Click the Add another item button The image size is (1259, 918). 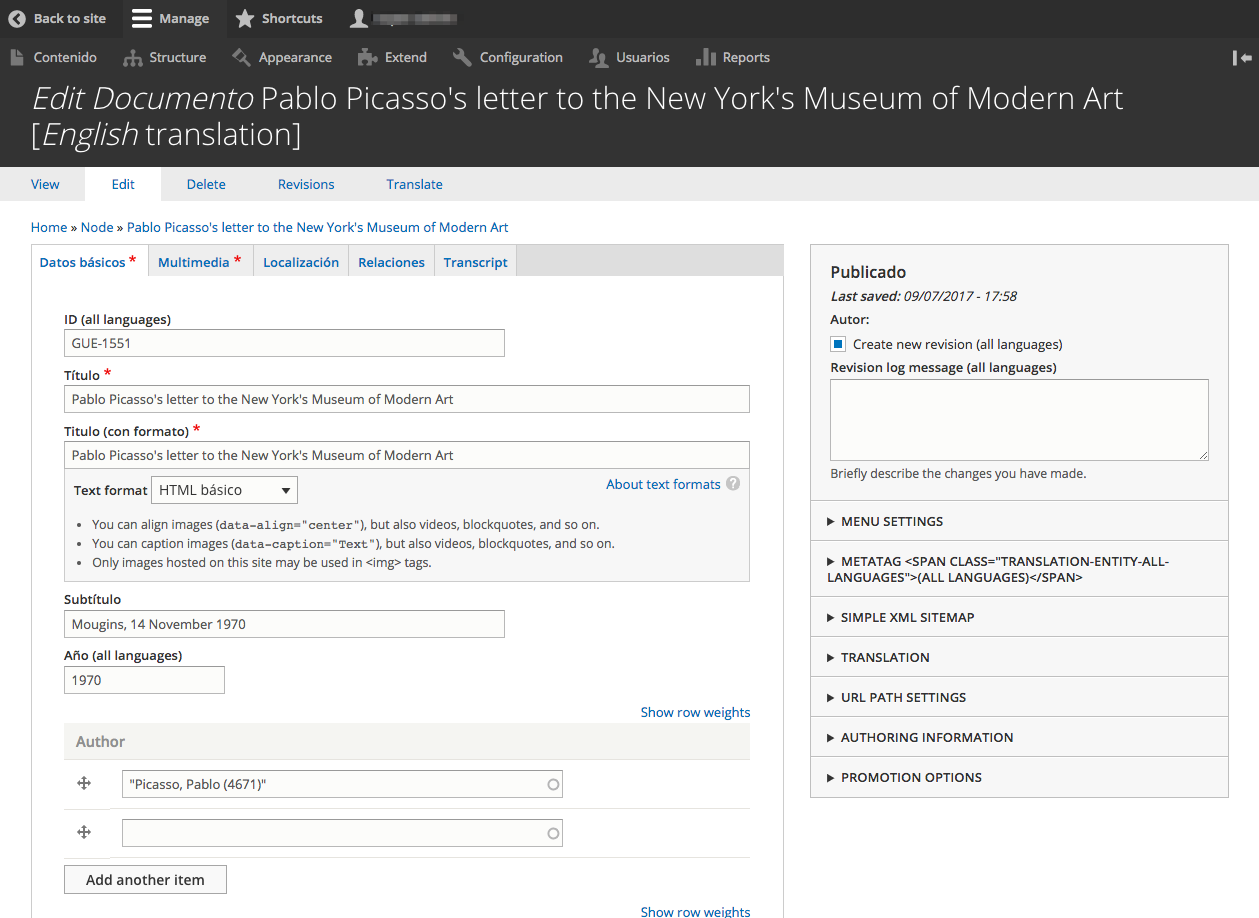tap(145, 880)
